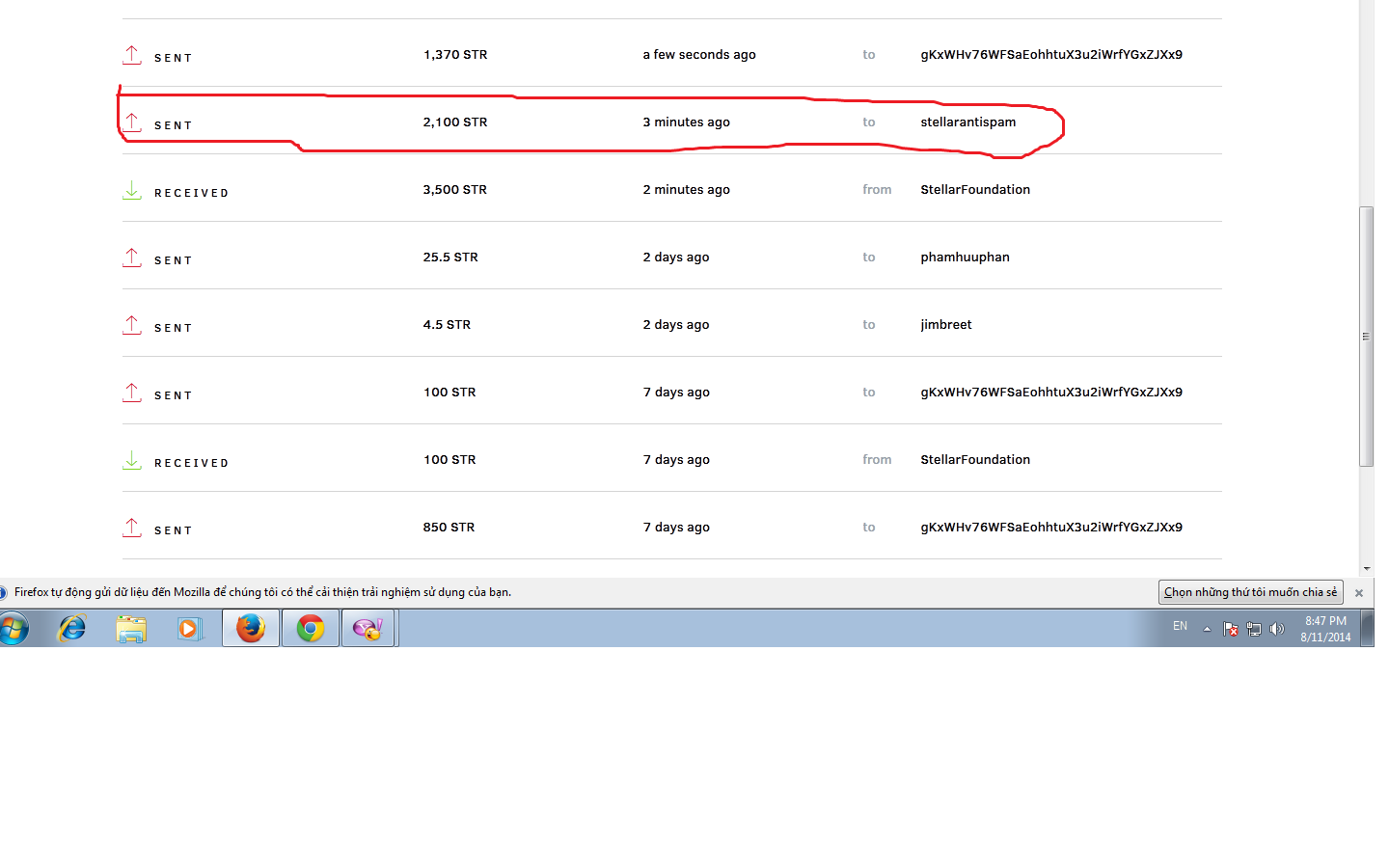Click the 'Chọn những thứ tôi muốn chia sẻ' button

(1251, 592)
